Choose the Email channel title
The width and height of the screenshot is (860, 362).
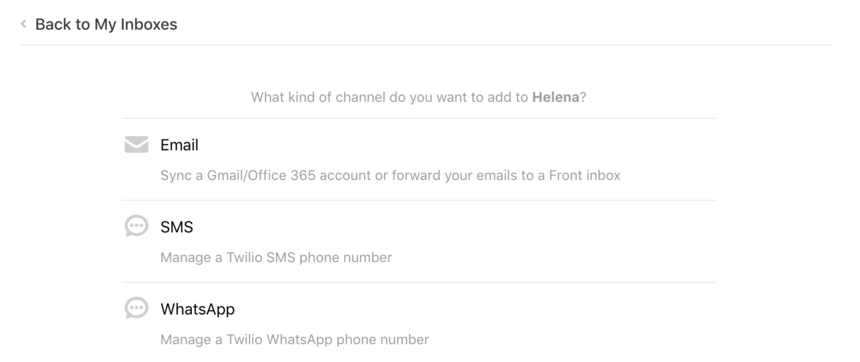click(x=179, y=145)
